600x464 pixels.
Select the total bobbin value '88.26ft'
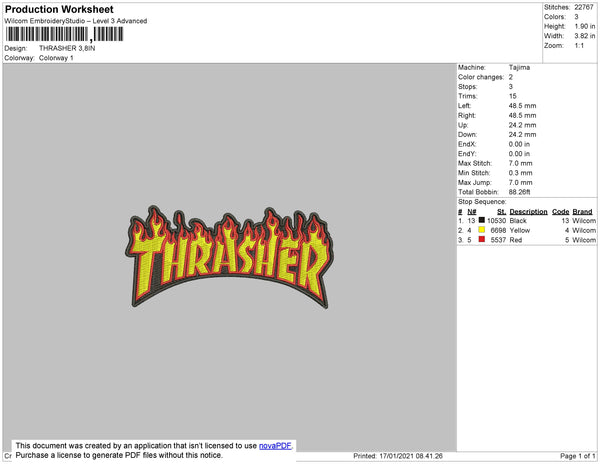pos(520,192)
